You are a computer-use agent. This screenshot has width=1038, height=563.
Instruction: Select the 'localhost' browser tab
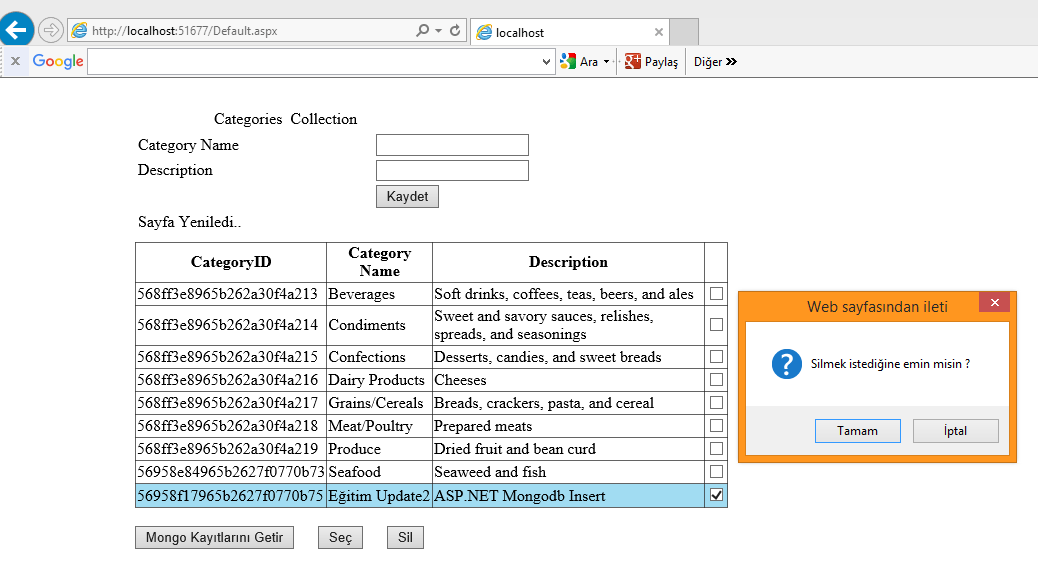pyautogui.click(x=565, y=32)
